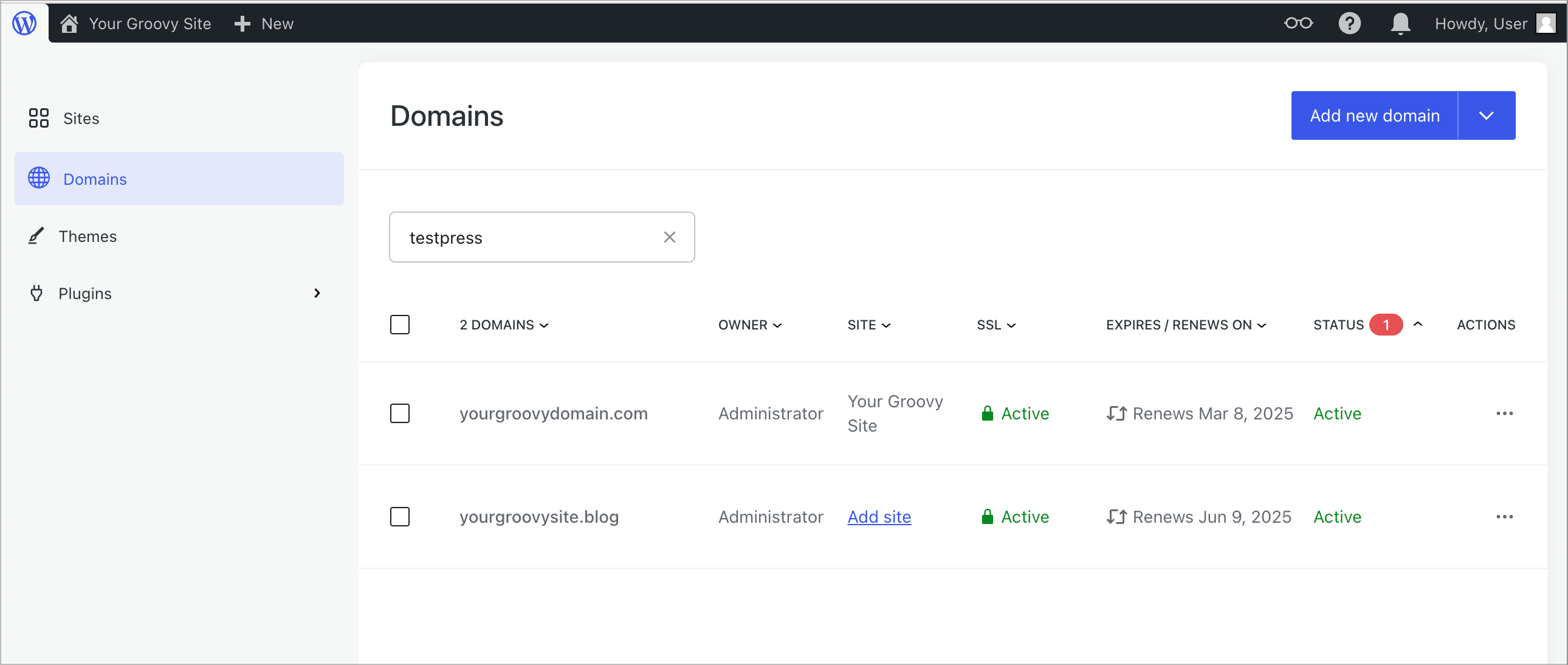
Task: Click Active status for yourgroovysite.blog
Action: click(1336, 517)
